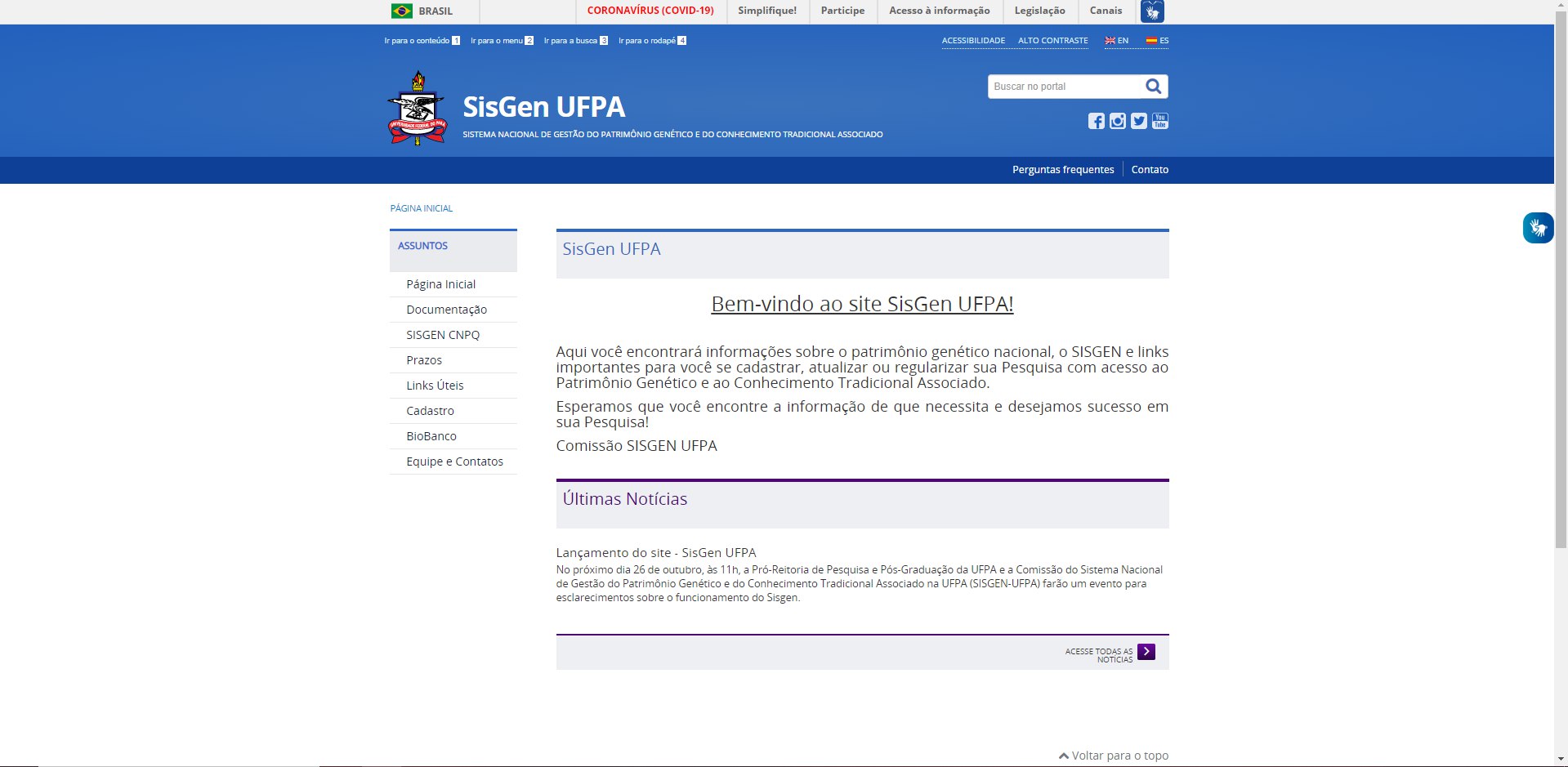Open the VLibras floating accessibility widget
Viewport: 1568px width, 767px height.
[x=1537, y=228]
